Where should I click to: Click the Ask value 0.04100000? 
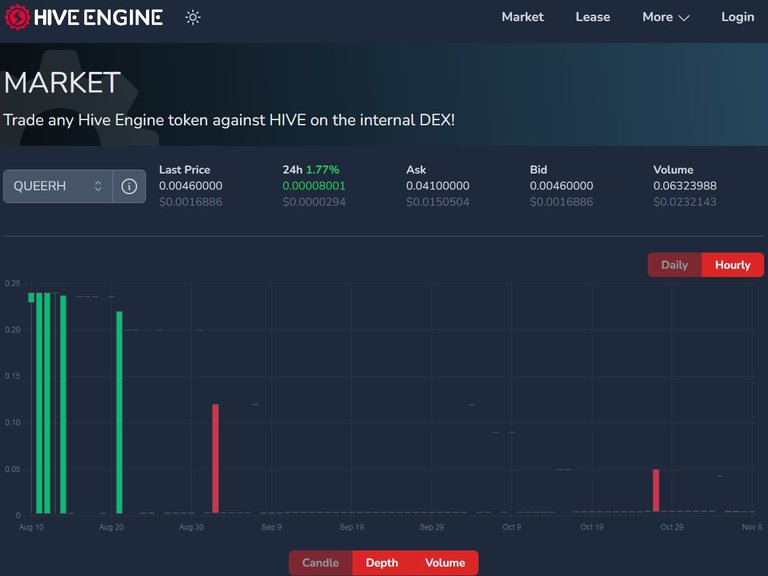437,186
